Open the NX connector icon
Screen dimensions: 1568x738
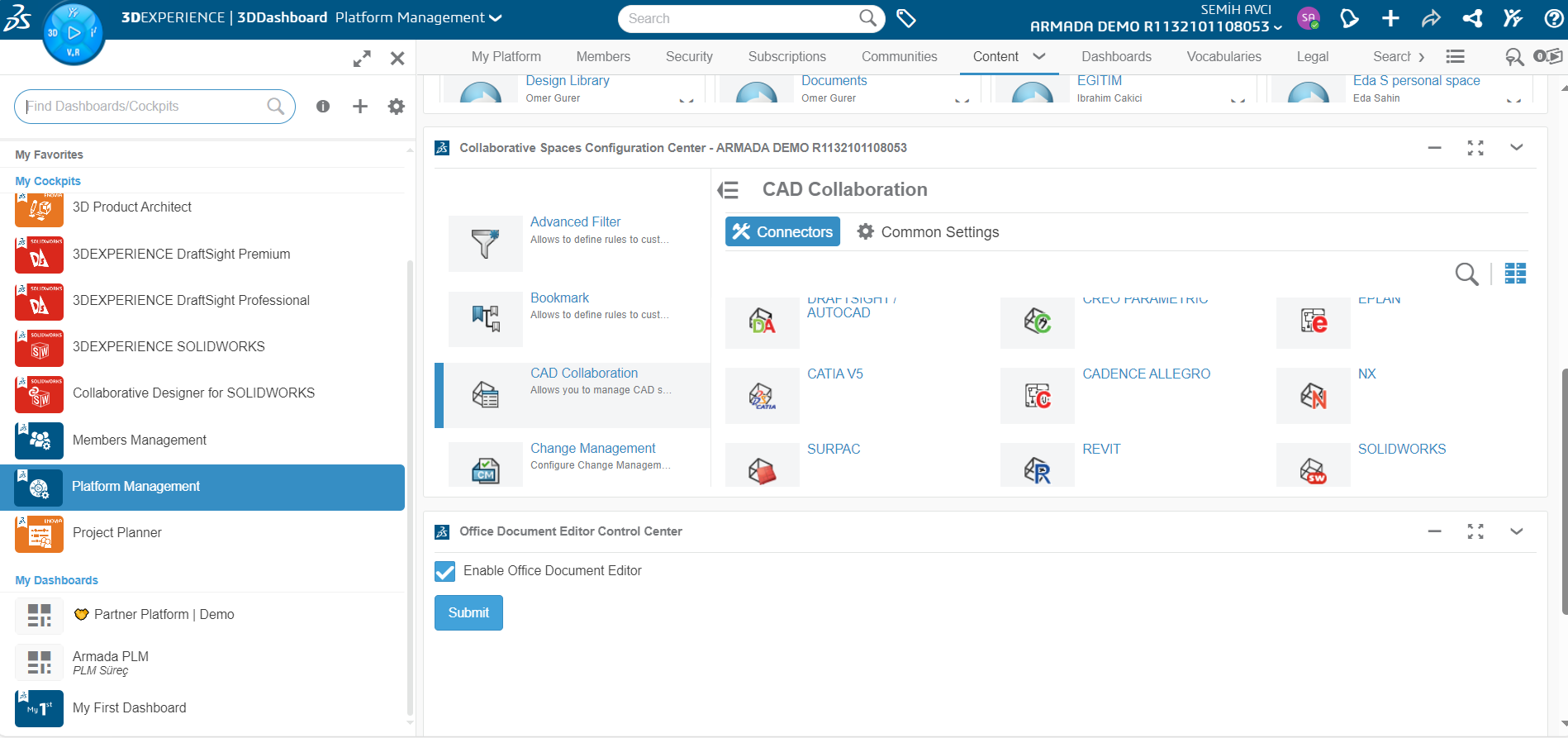point(1314,396)
